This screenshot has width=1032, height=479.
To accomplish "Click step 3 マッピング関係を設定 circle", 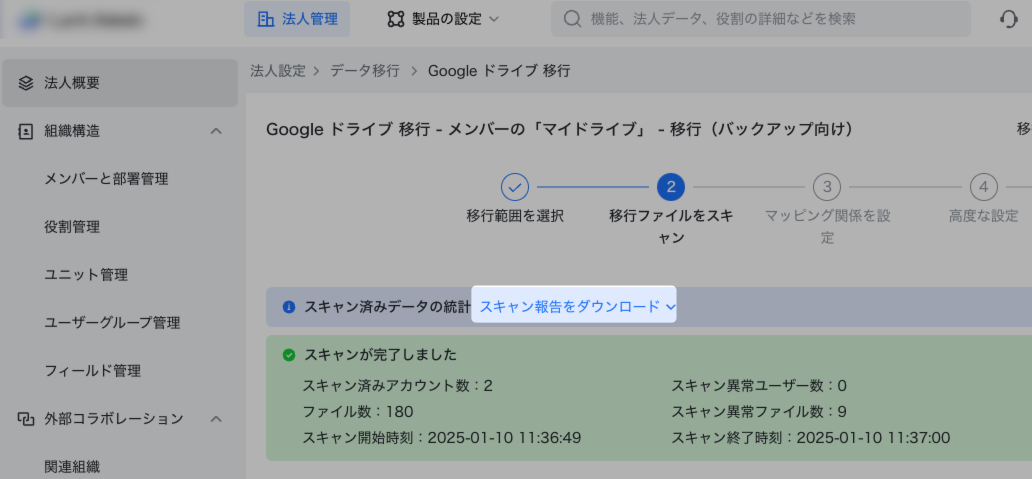I will click(827, 187).
